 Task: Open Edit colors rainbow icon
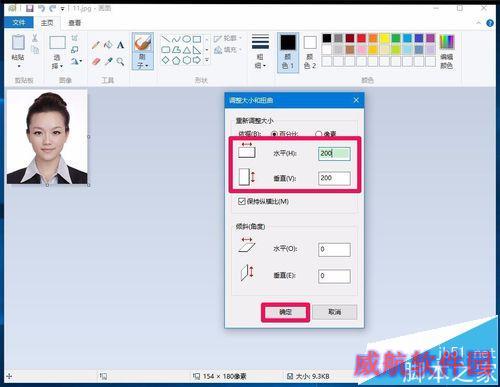(x=447, y=42)
